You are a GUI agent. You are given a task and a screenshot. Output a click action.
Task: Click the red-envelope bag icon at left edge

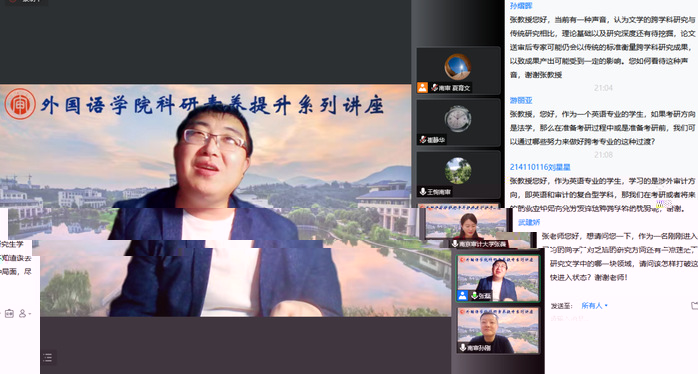(x=9, y=313)
